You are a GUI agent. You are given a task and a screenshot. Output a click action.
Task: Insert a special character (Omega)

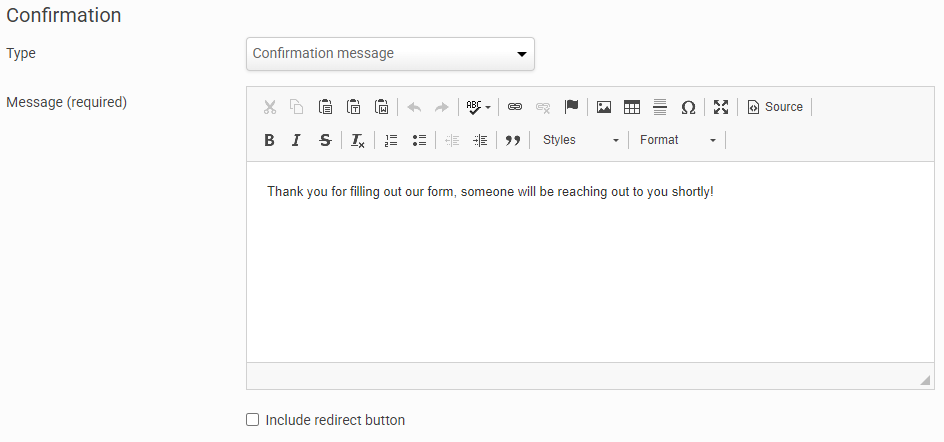pyautogui.click(x=688, y=107)
